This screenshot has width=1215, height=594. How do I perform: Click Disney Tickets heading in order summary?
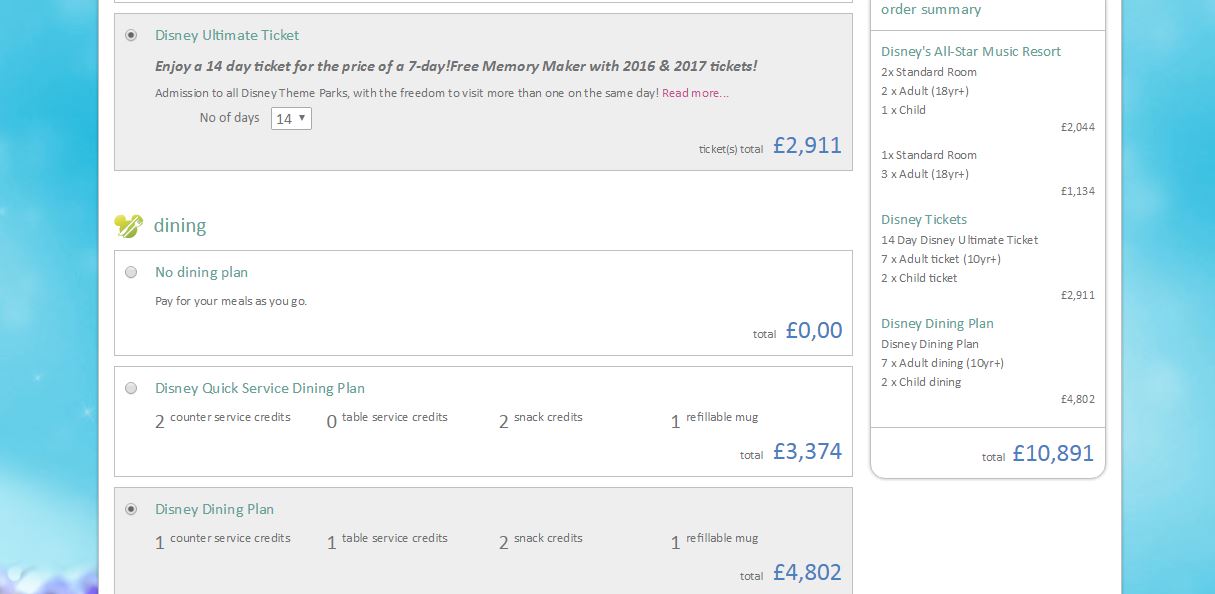[924, 220]
